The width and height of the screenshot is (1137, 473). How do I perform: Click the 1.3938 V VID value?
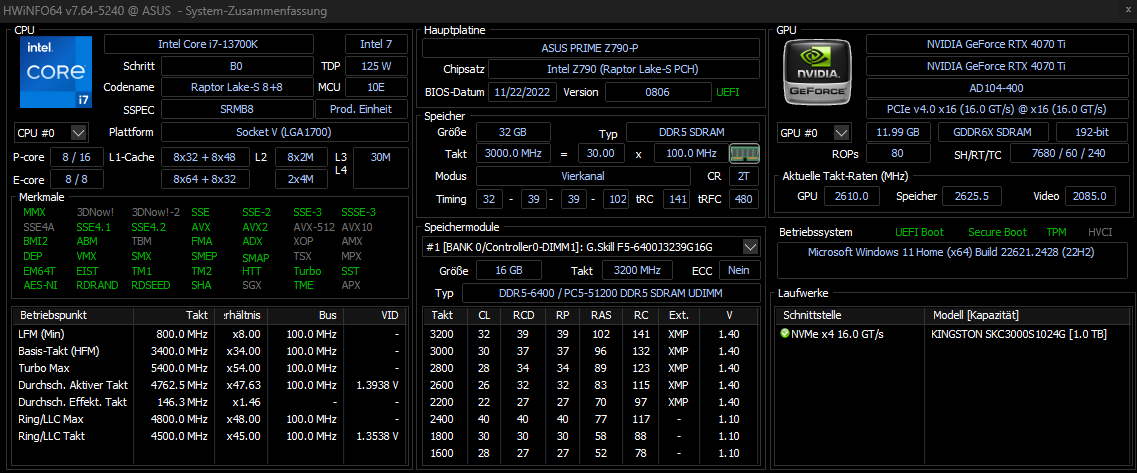(x=376, y=384)
